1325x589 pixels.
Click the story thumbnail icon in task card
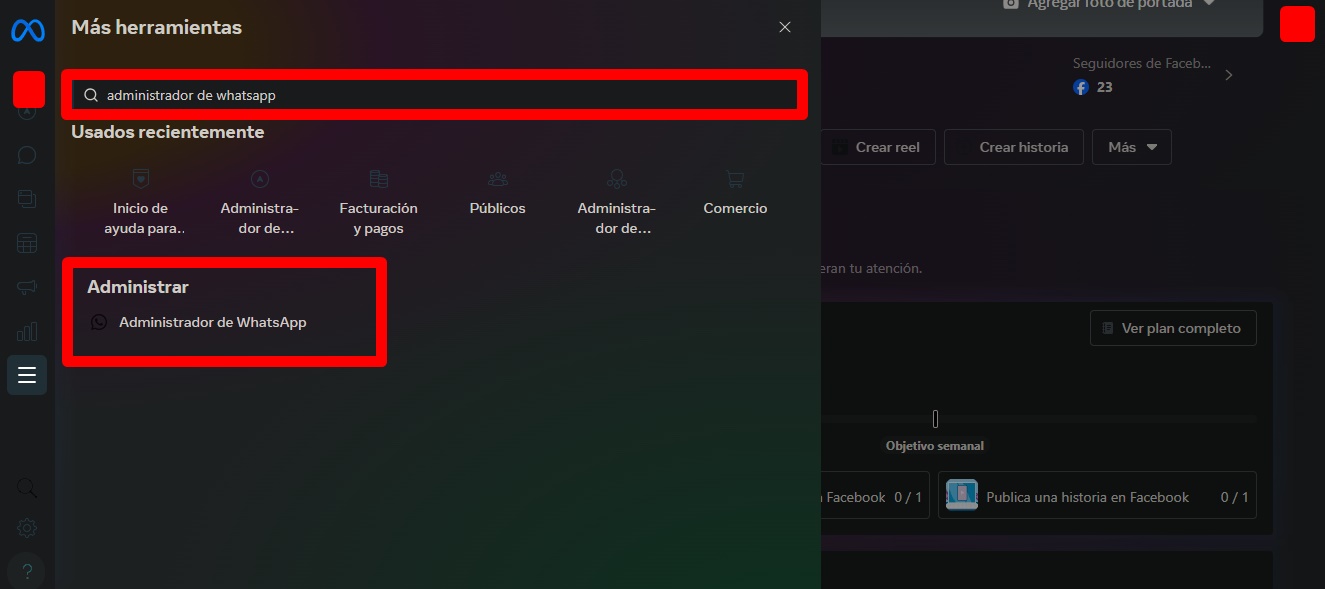coord(962,495)
